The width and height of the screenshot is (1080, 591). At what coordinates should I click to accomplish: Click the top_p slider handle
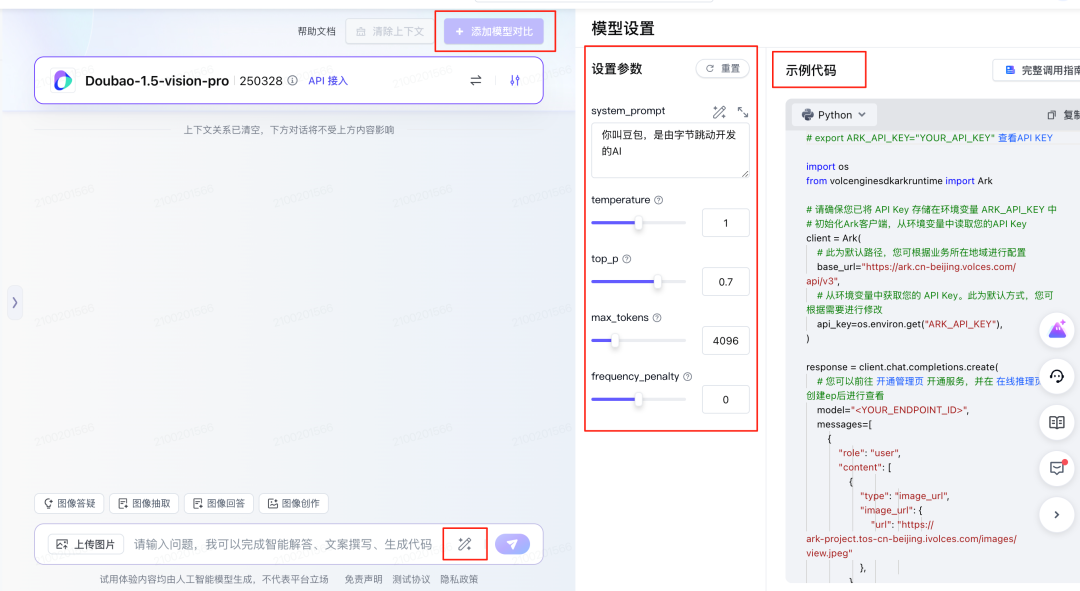(658, 282)
